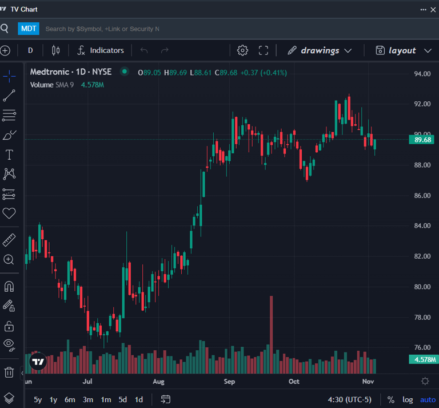
Task: Open the candlestick chart style selector
Action: 56,50
